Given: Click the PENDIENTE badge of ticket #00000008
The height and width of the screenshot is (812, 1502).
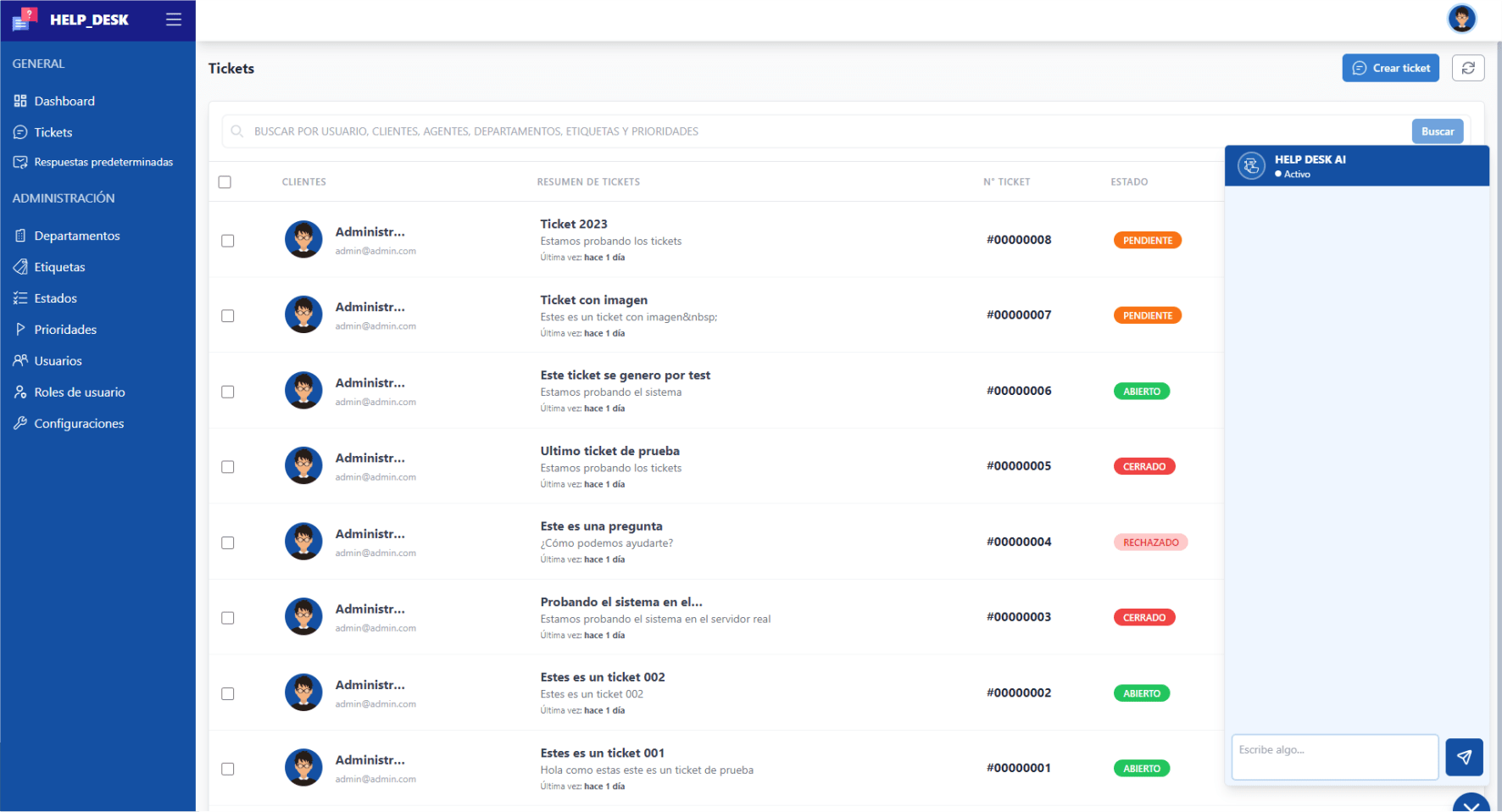Looking at the screenshot, I should pos(1147,241).
